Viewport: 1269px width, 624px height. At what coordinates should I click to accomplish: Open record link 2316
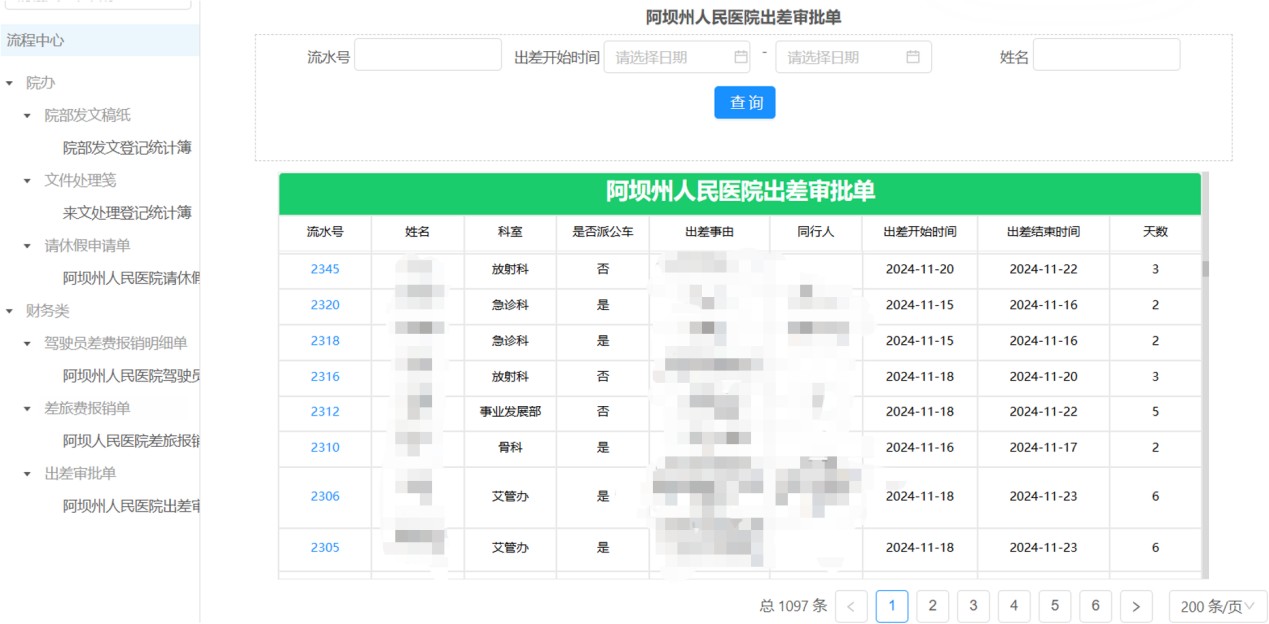tap(325, 377)
